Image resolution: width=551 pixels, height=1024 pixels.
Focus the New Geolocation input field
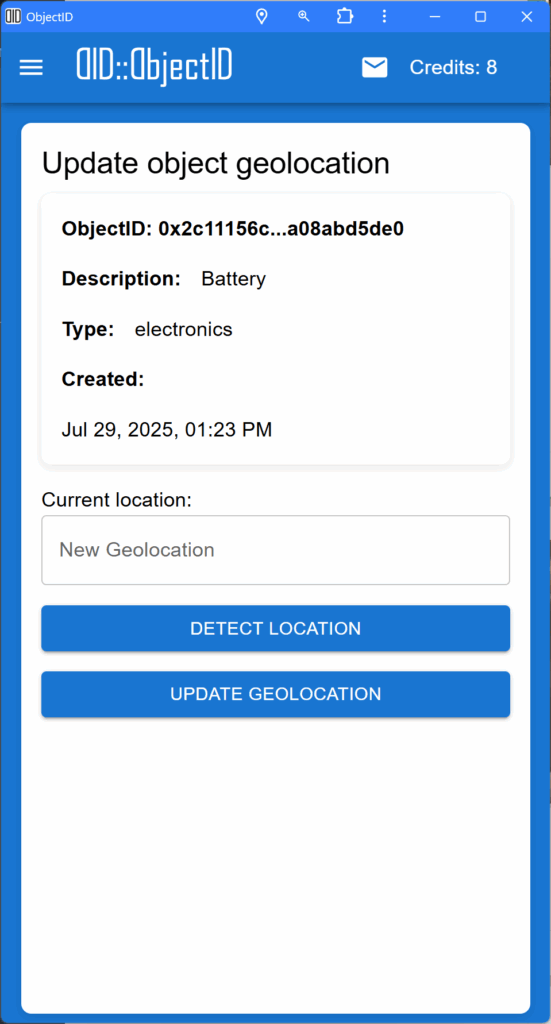(276, 550)
